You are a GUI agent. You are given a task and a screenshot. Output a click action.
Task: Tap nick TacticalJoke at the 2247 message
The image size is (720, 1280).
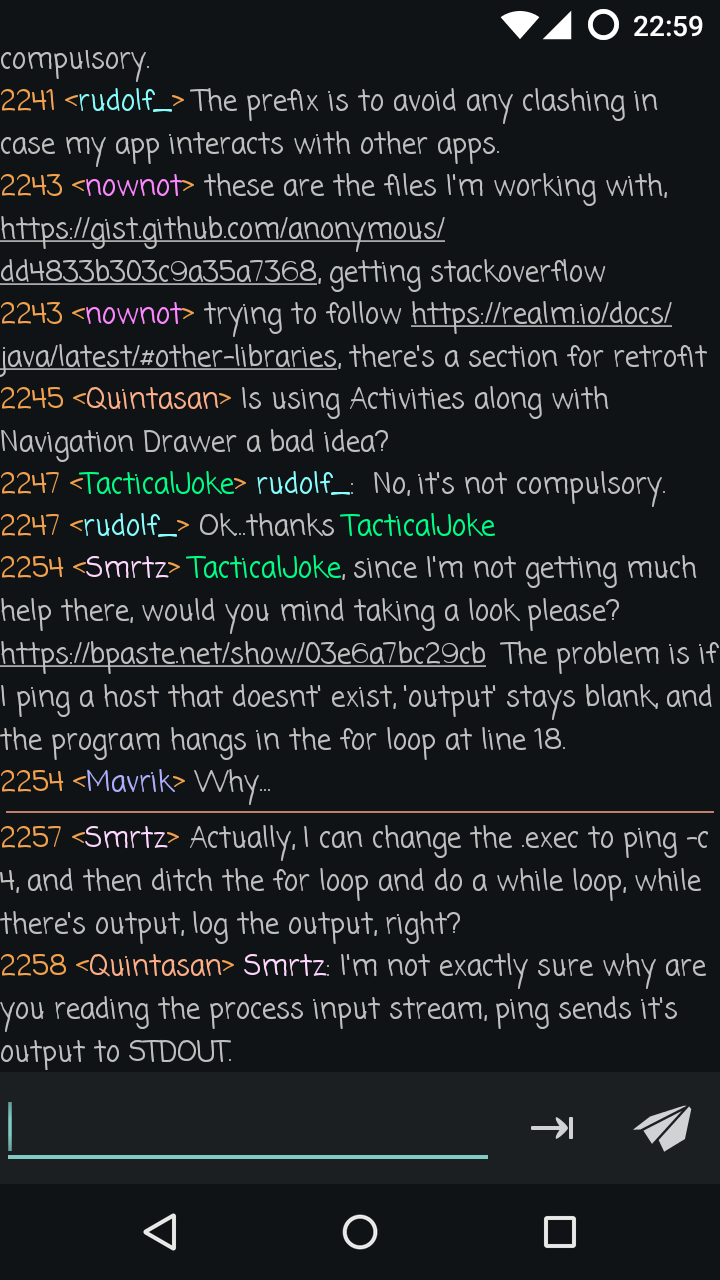click(158, 484)
